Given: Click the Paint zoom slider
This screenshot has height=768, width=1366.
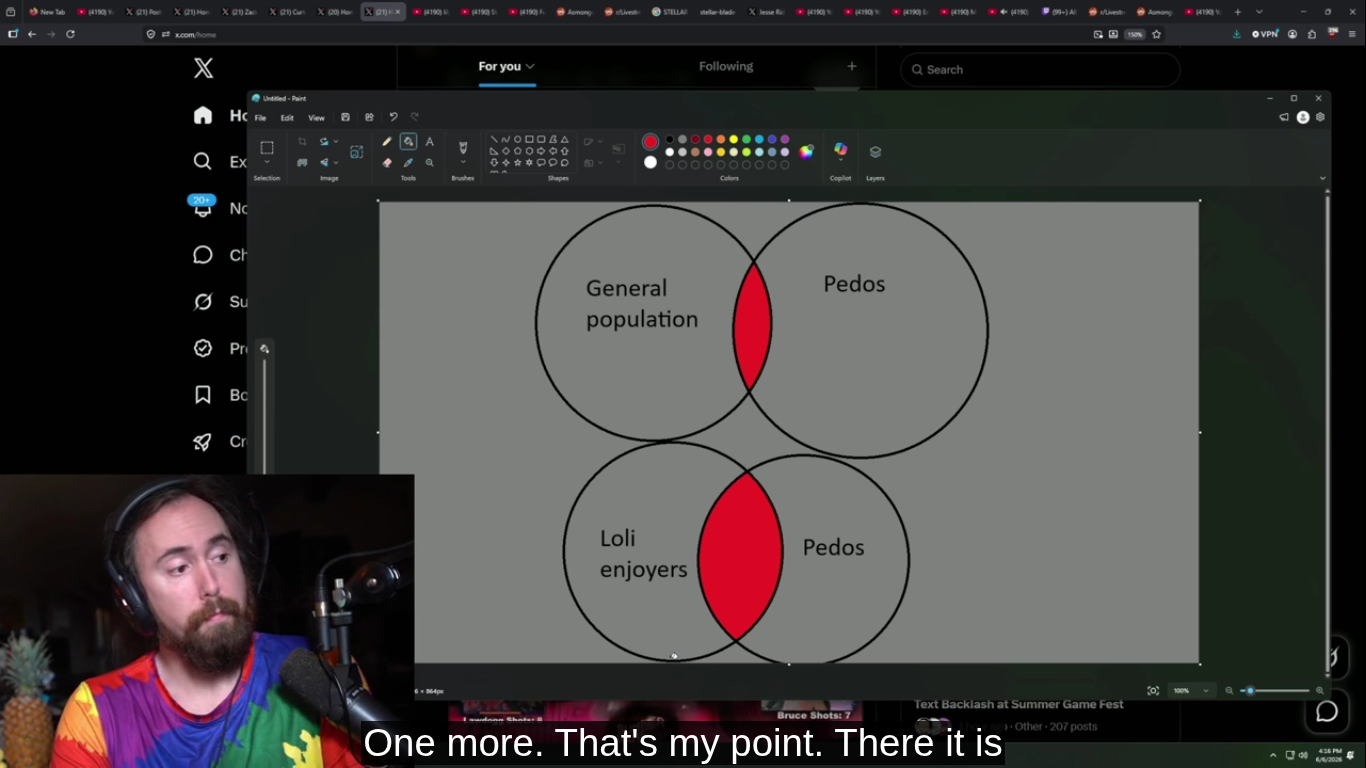Looking at the screenshot, I should pyautogui.click(x=1277, y=691).
